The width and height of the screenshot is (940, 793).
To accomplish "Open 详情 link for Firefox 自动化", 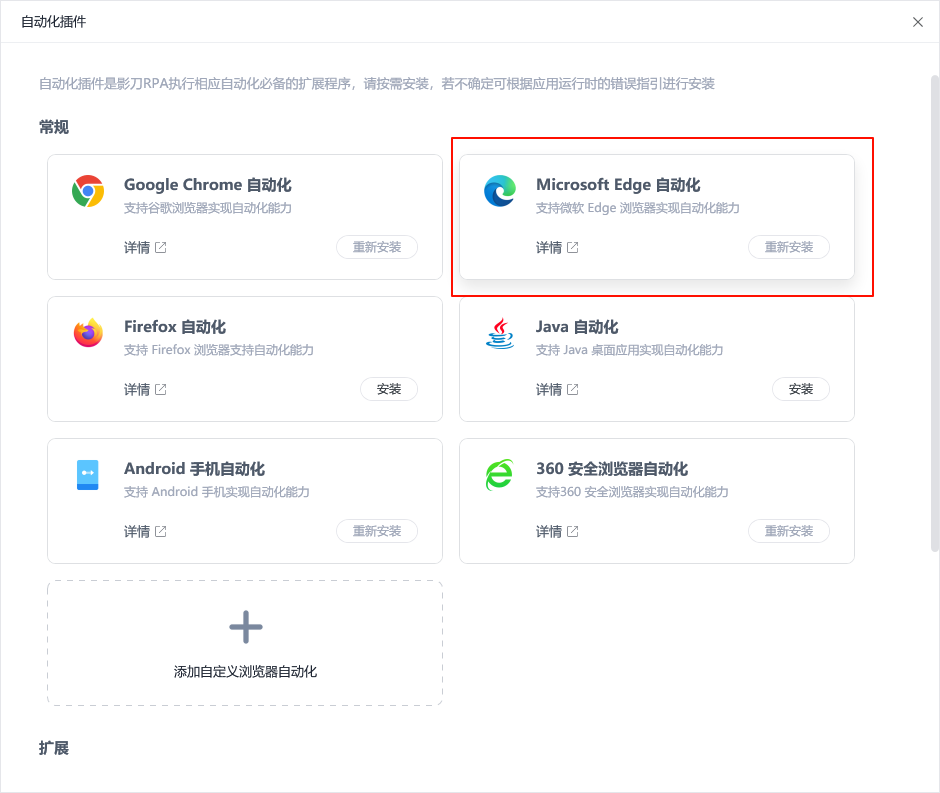I will [137, 390].
